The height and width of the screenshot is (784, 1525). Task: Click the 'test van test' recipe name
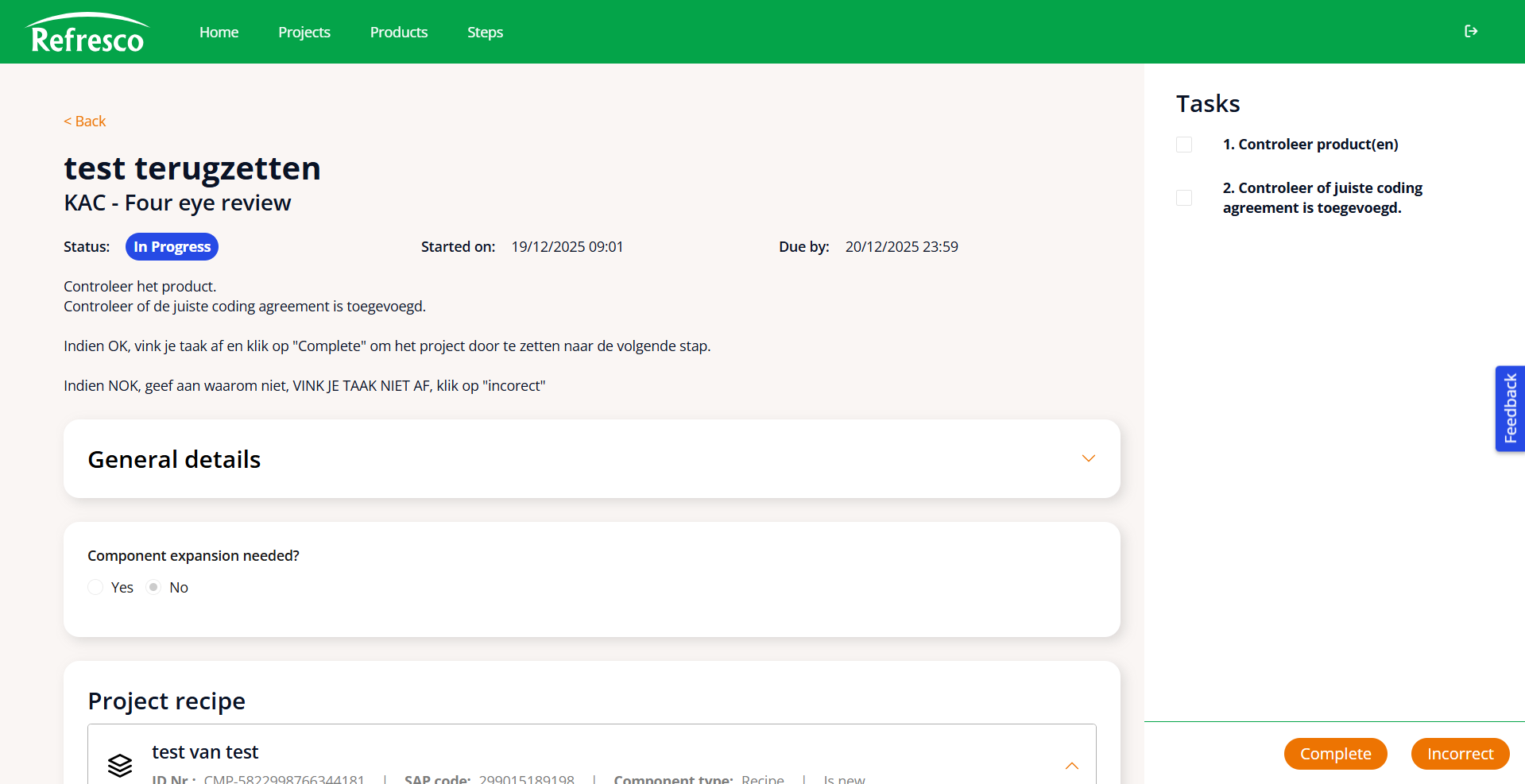[x=205, y=752]
